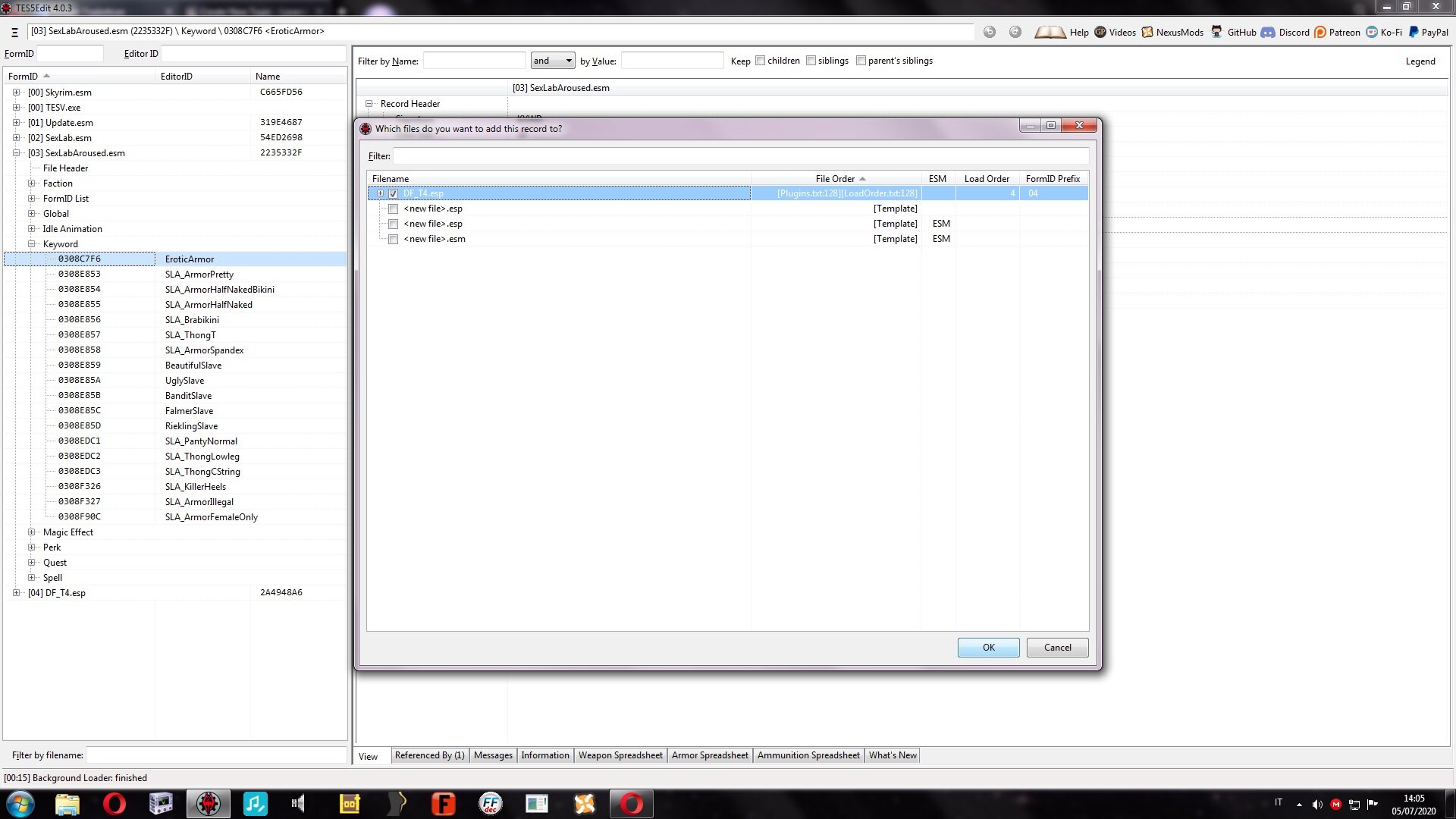
Task: Click the dialog Filter text field
Action: point(741,156)
